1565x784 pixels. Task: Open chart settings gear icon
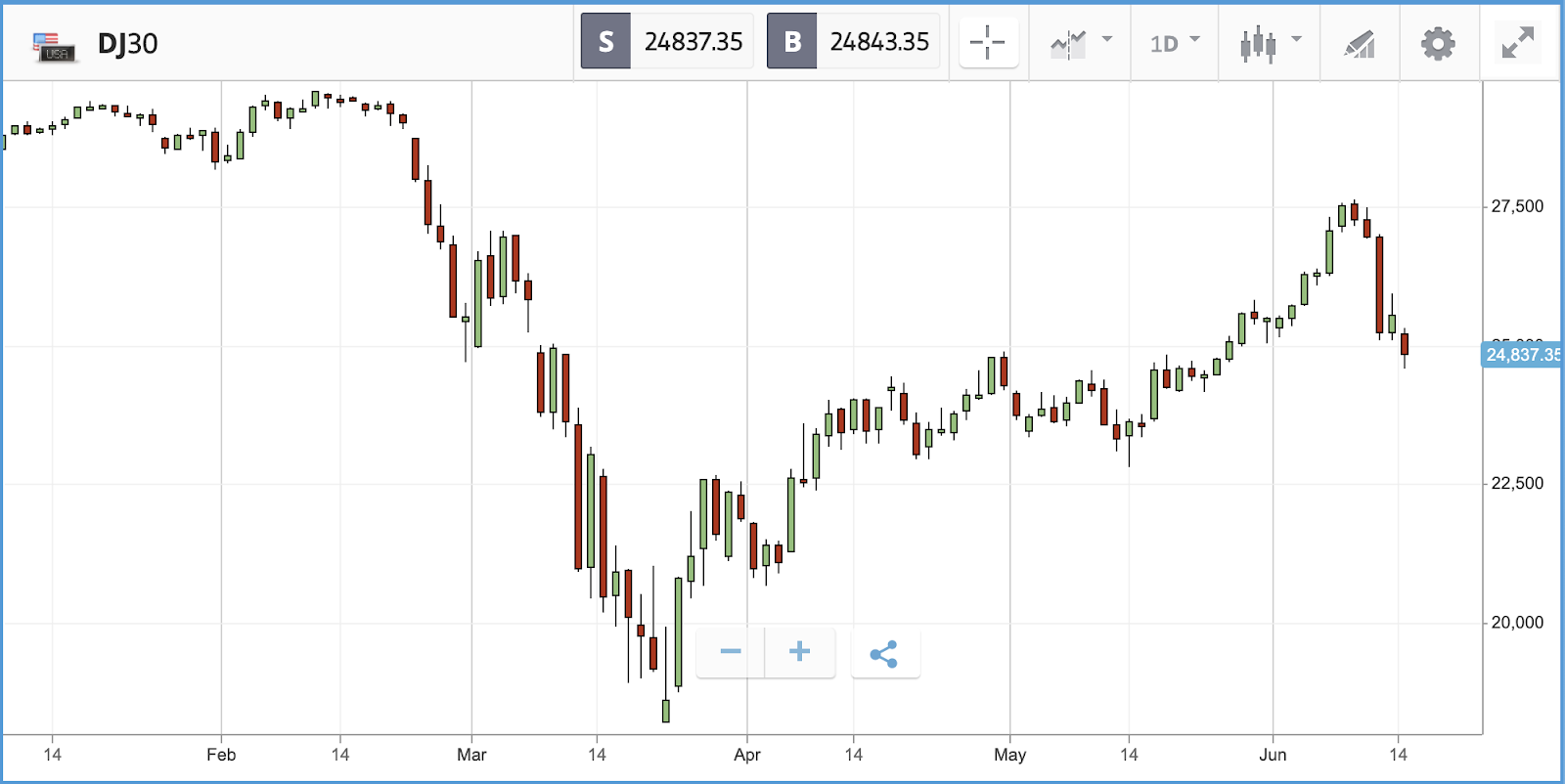coord(1437,43)
